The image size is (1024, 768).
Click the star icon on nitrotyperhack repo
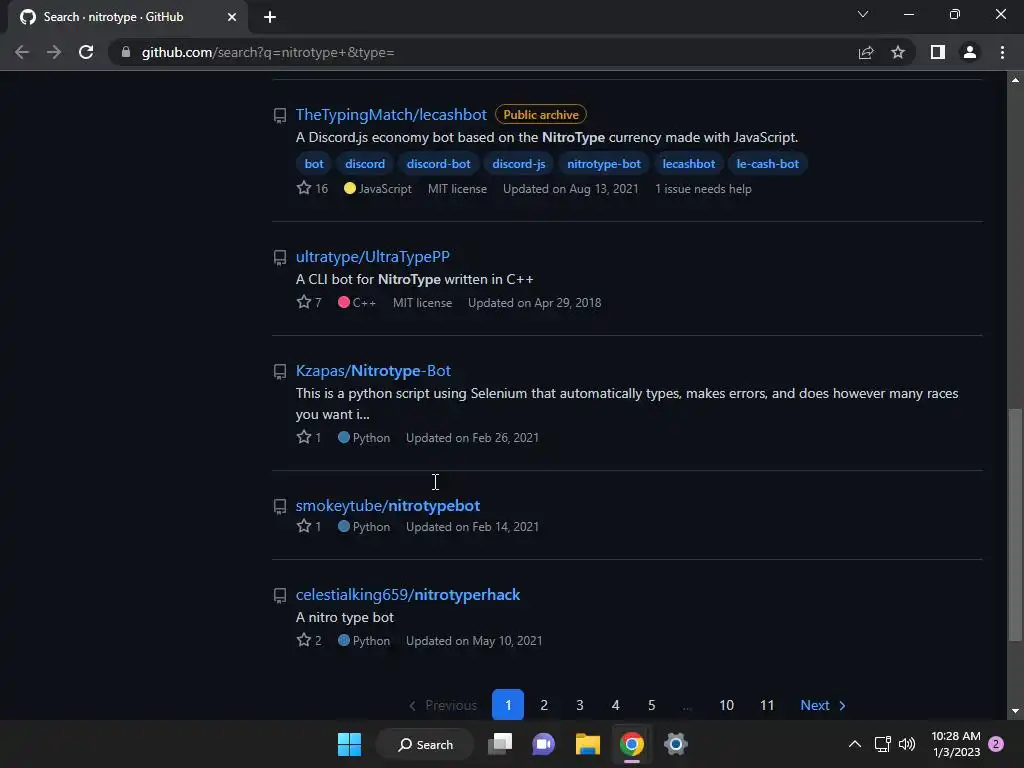point(304,640)
